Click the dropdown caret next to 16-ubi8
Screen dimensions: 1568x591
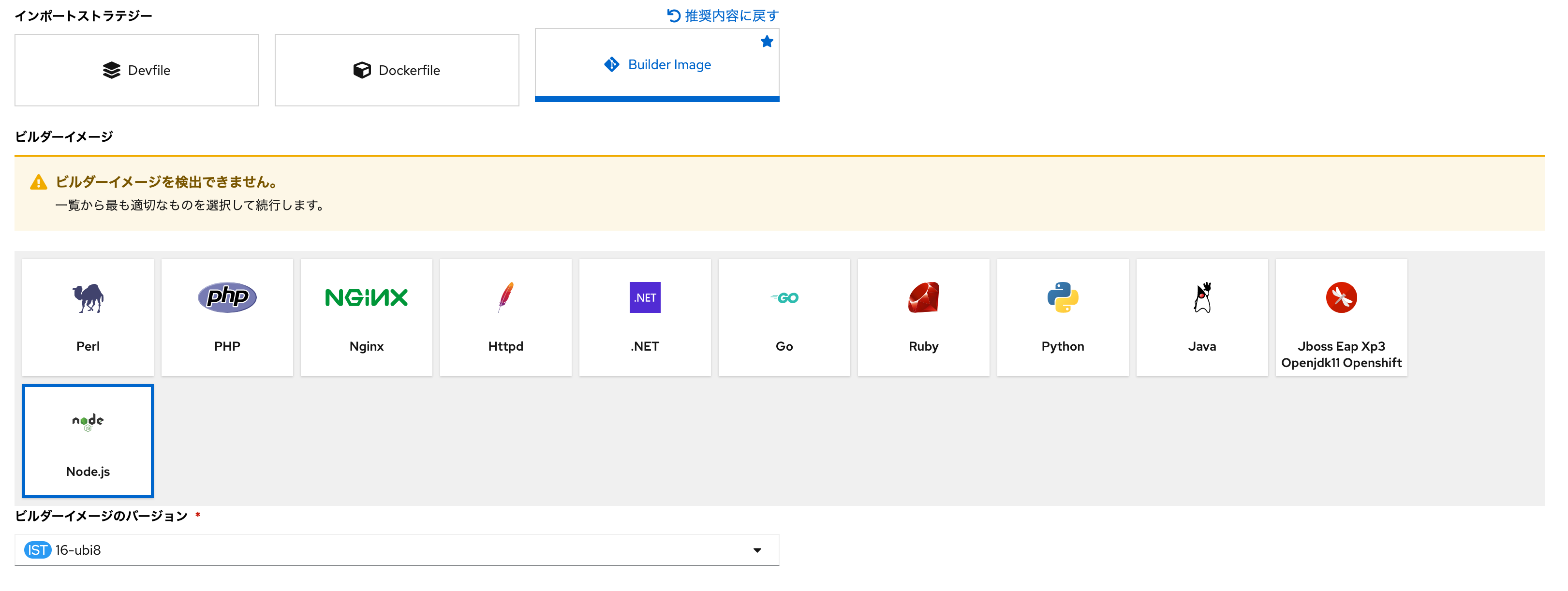click(756, 549)
